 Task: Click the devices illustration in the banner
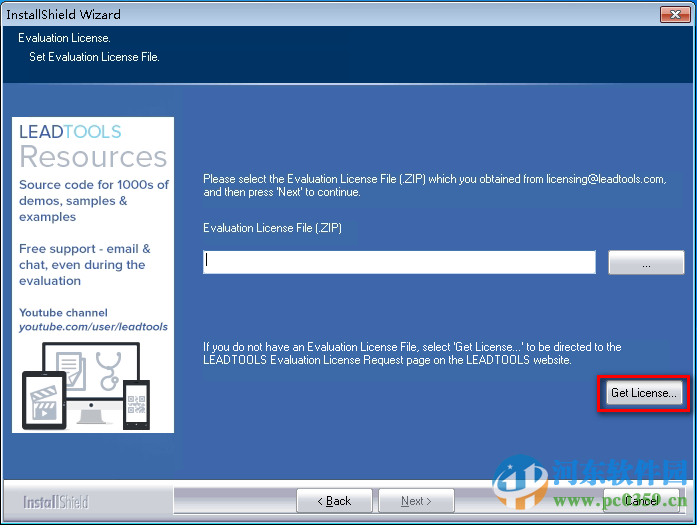86,386
